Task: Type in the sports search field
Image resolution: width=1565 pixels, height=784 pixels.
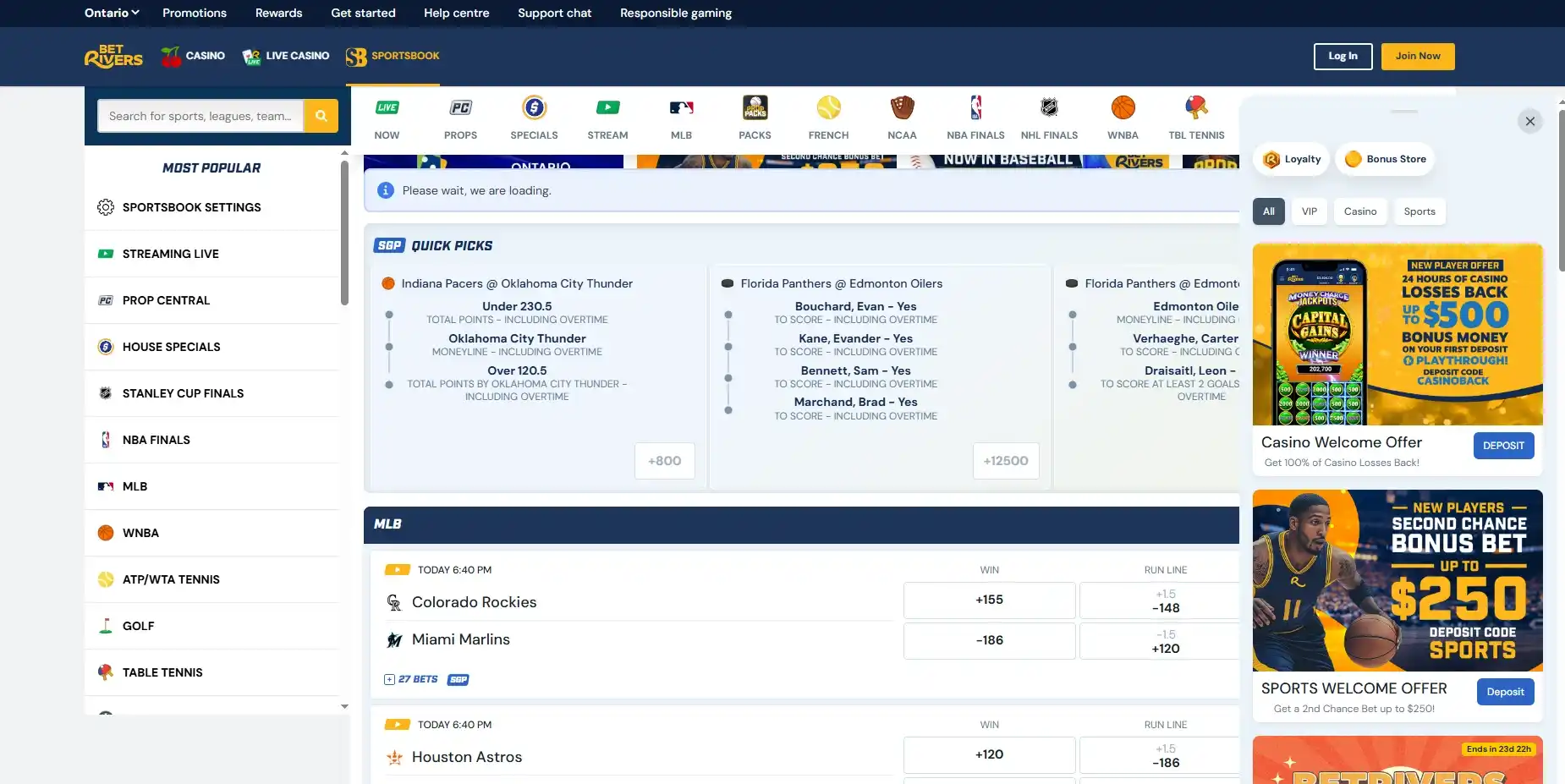Action: [200, 116]
